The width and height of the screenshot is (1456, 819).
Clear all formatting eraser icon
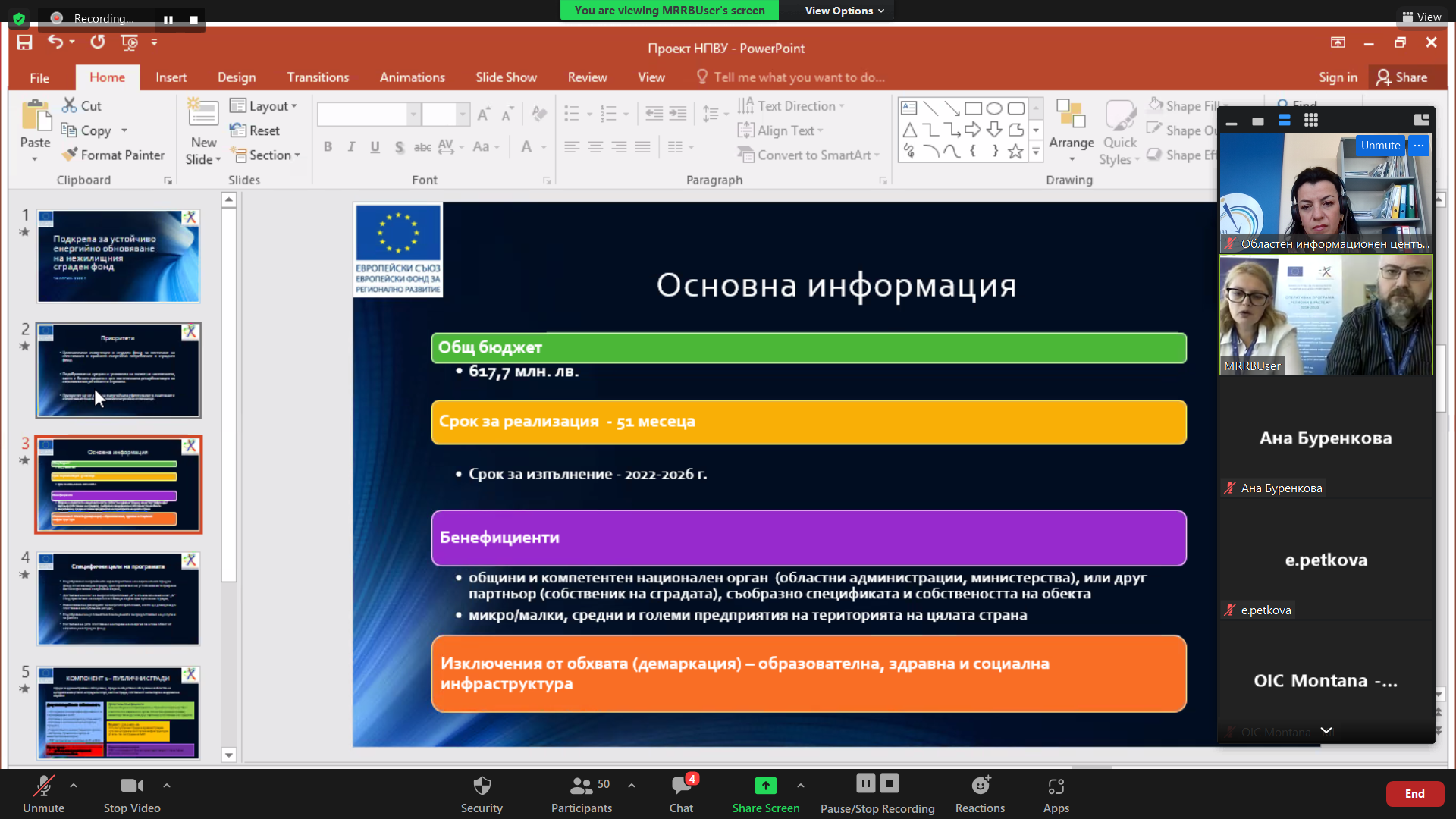pos(539,115)
